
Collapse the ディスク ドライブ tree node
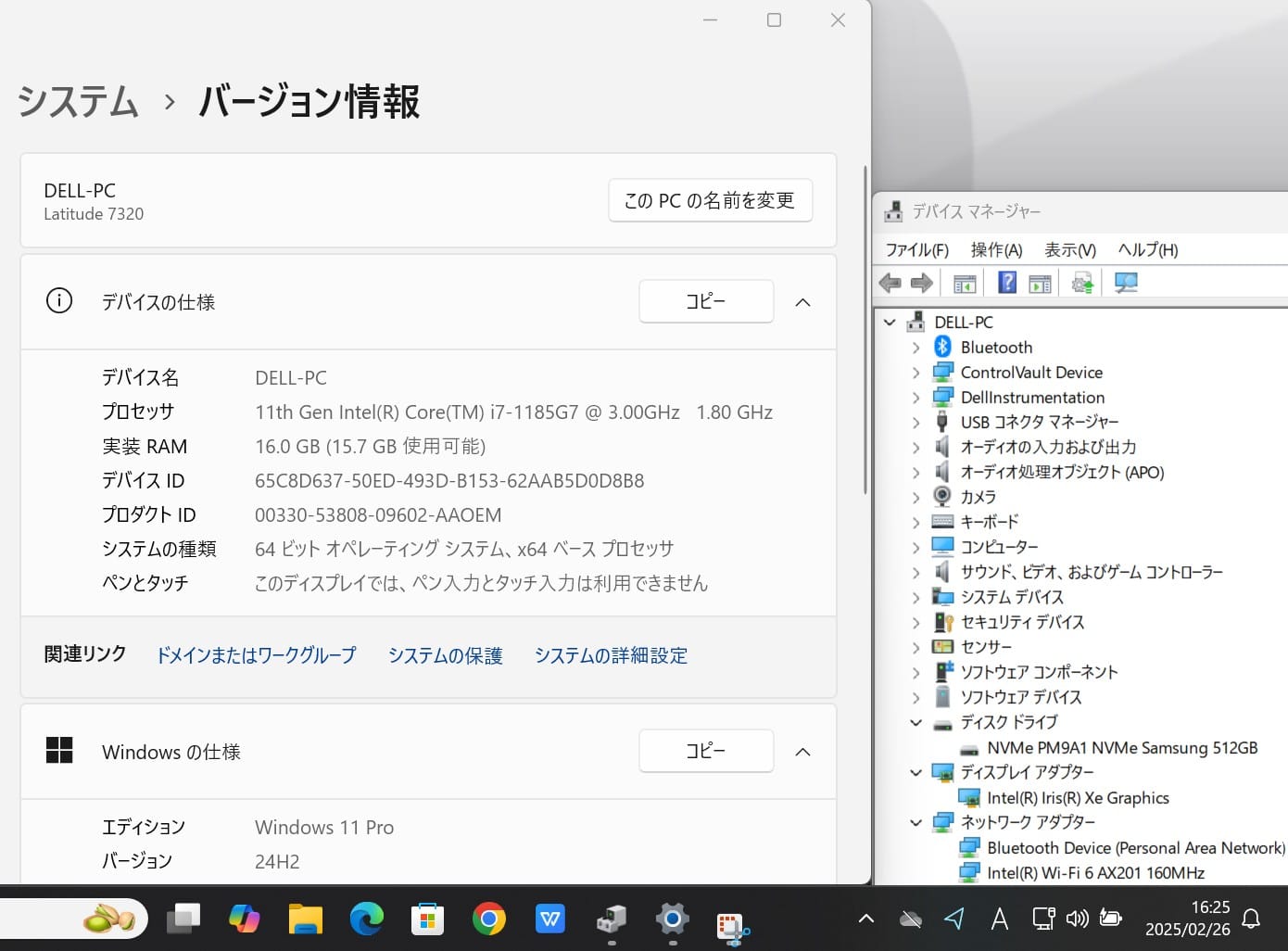click(x=915, y=722)
